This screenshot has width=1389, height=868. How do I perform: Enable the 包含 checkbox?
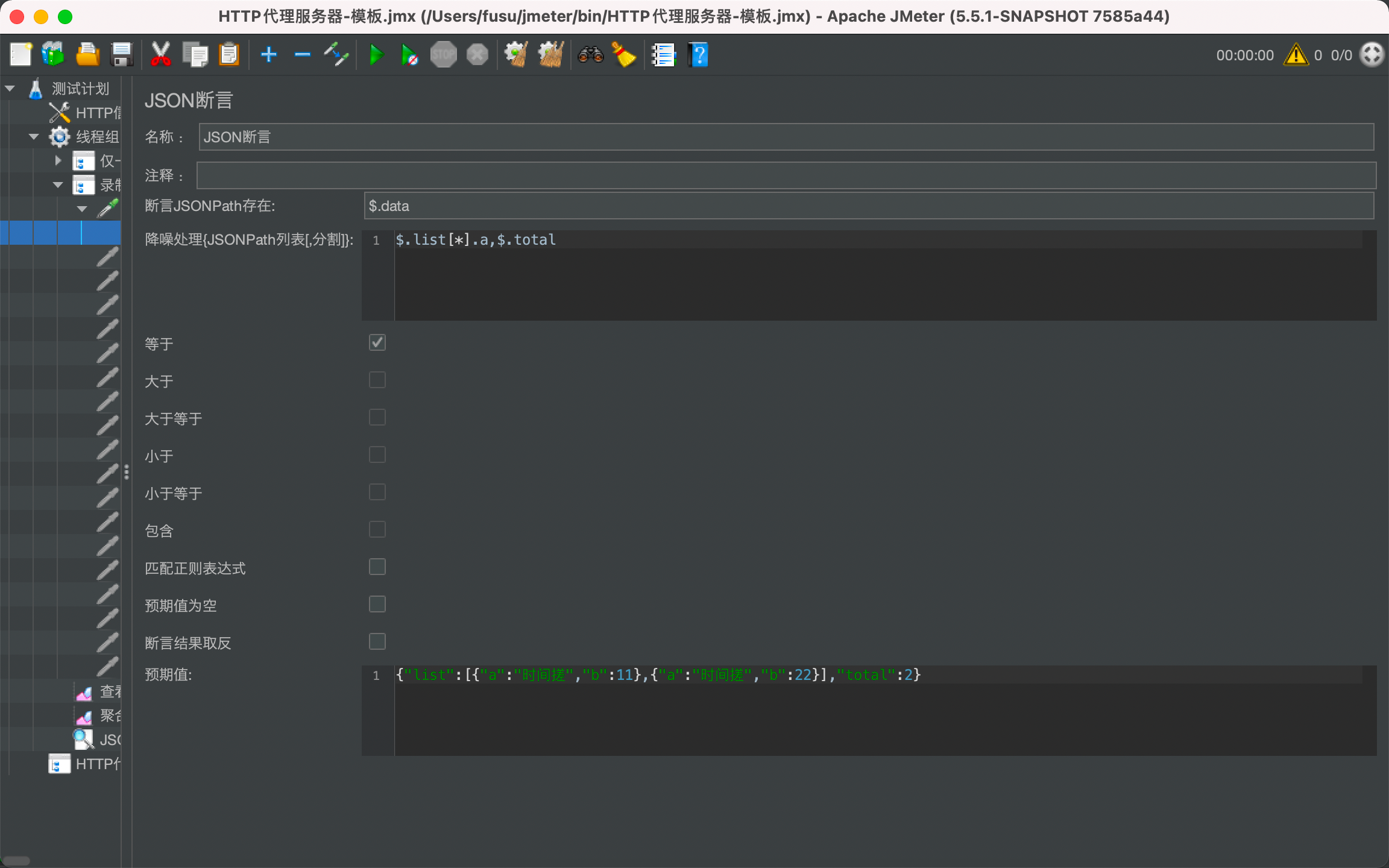click(x=377, y=530)
